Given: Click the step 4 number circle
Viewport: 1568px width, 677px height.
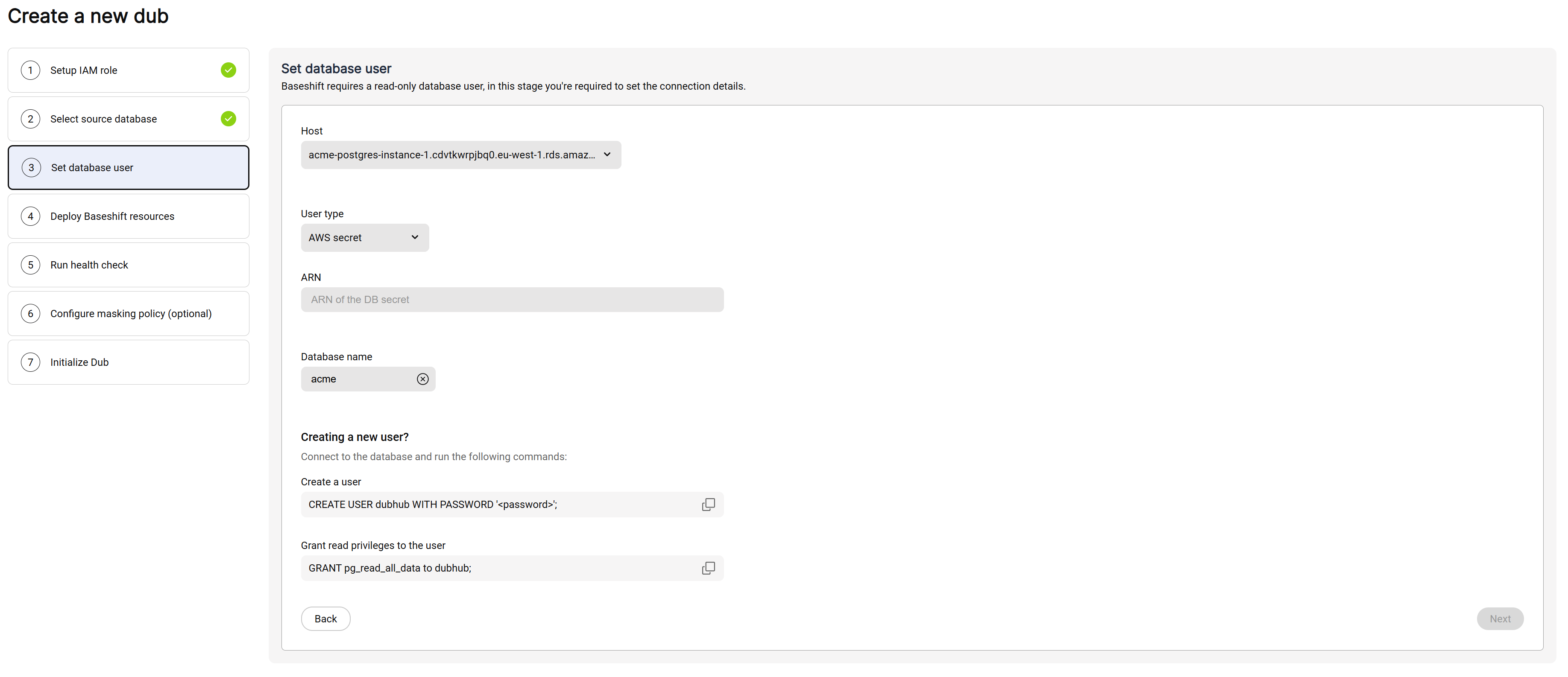Looking at the screenshot, I should coord(30,216).
